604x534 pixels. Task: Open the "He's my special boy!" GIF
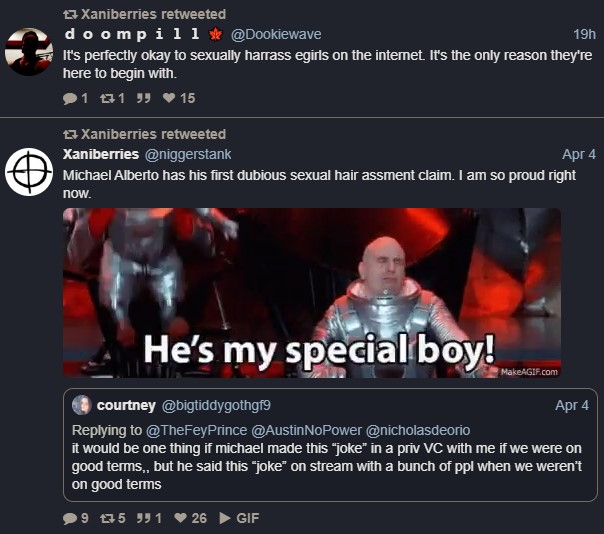(312, 293)
